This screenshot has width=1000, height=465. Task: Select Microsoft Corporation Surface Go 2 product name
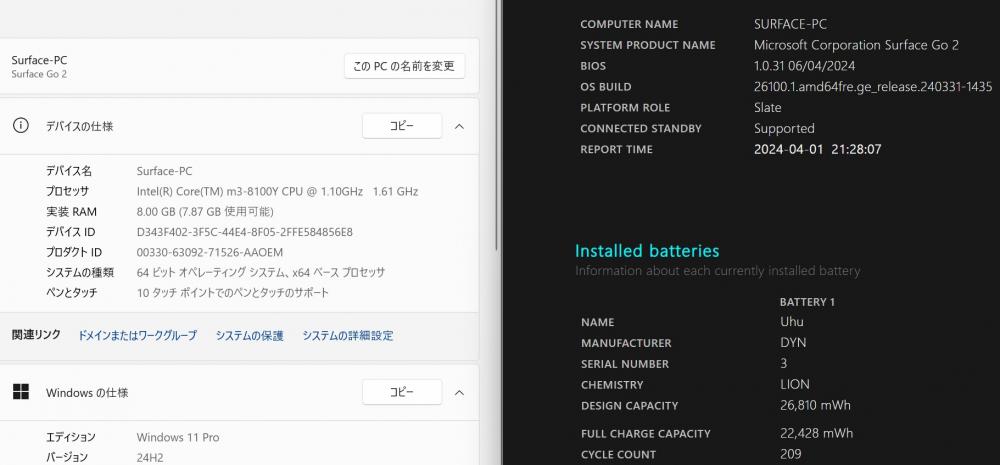pyautogui.click(x=856, y=45)
